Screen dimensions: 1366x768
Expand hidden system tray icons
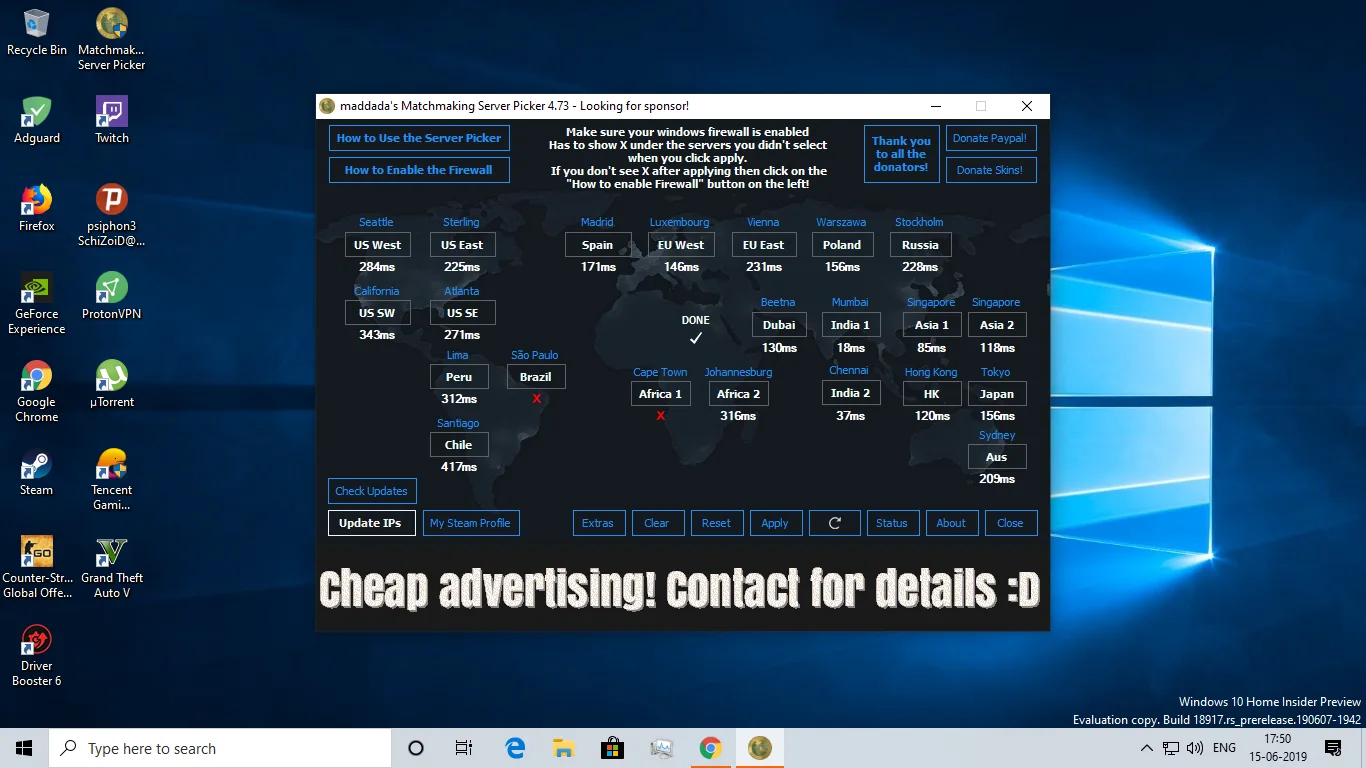click(x=1146, y=747)
